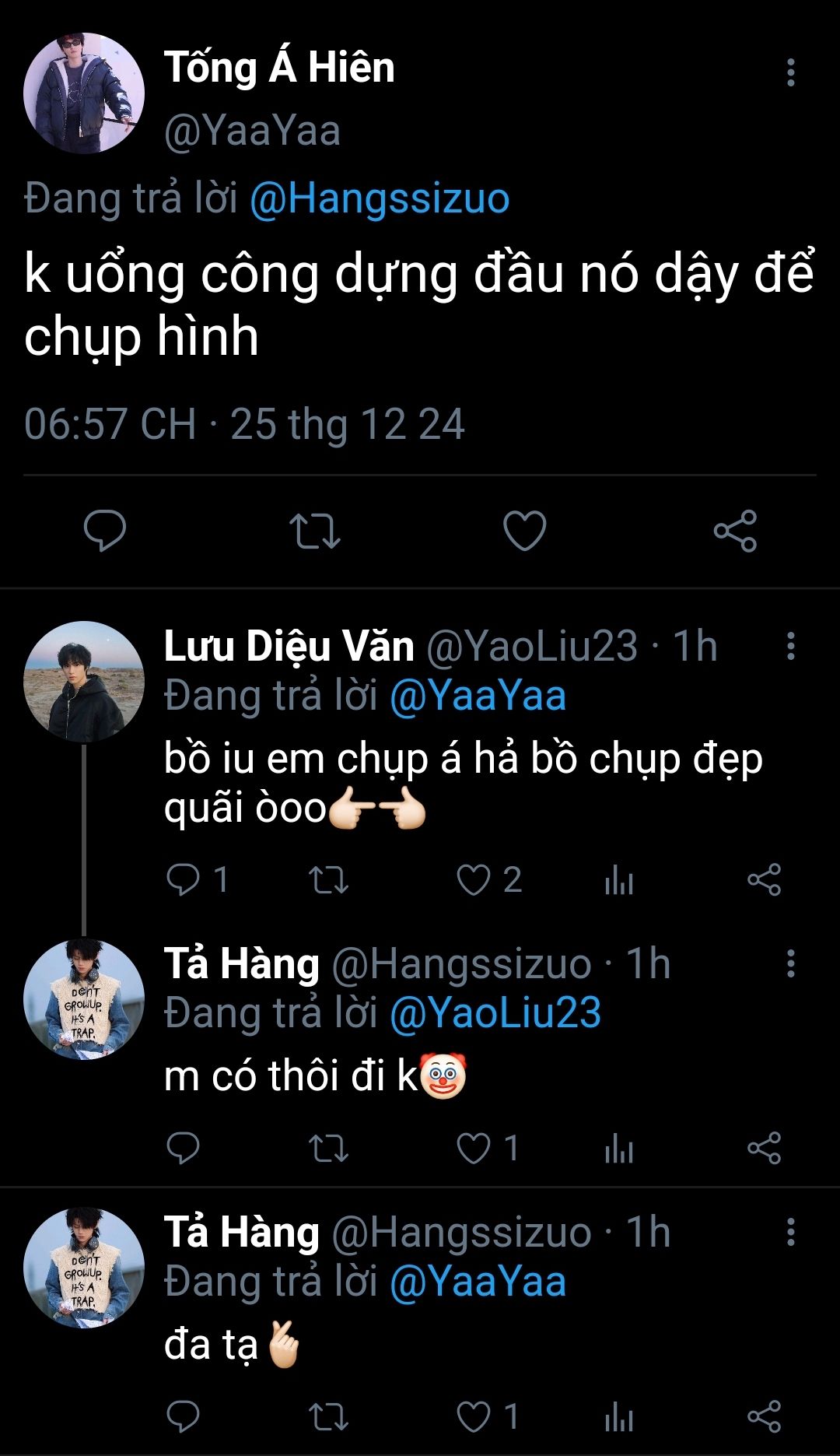Retweet the main tweet by @YaaYaa
Viewport: 840px width, 1456px height.
[315, 531]
